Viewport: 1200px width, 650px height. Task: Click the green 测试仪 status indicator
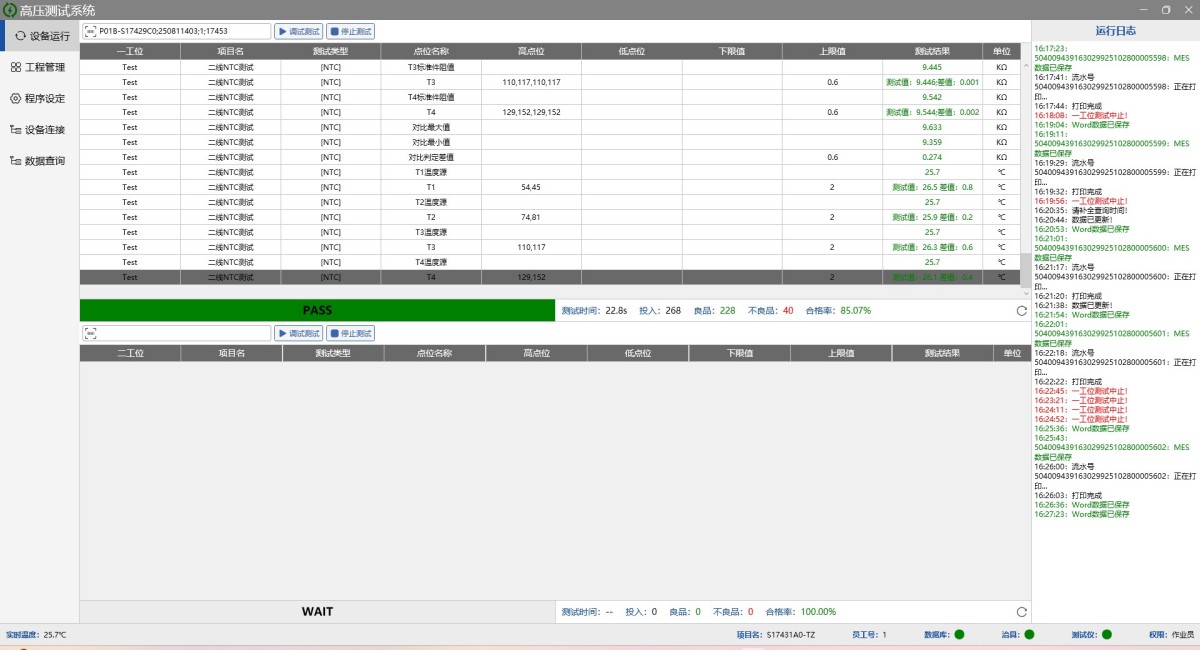pyautogui.click(x=1107, y=634)
